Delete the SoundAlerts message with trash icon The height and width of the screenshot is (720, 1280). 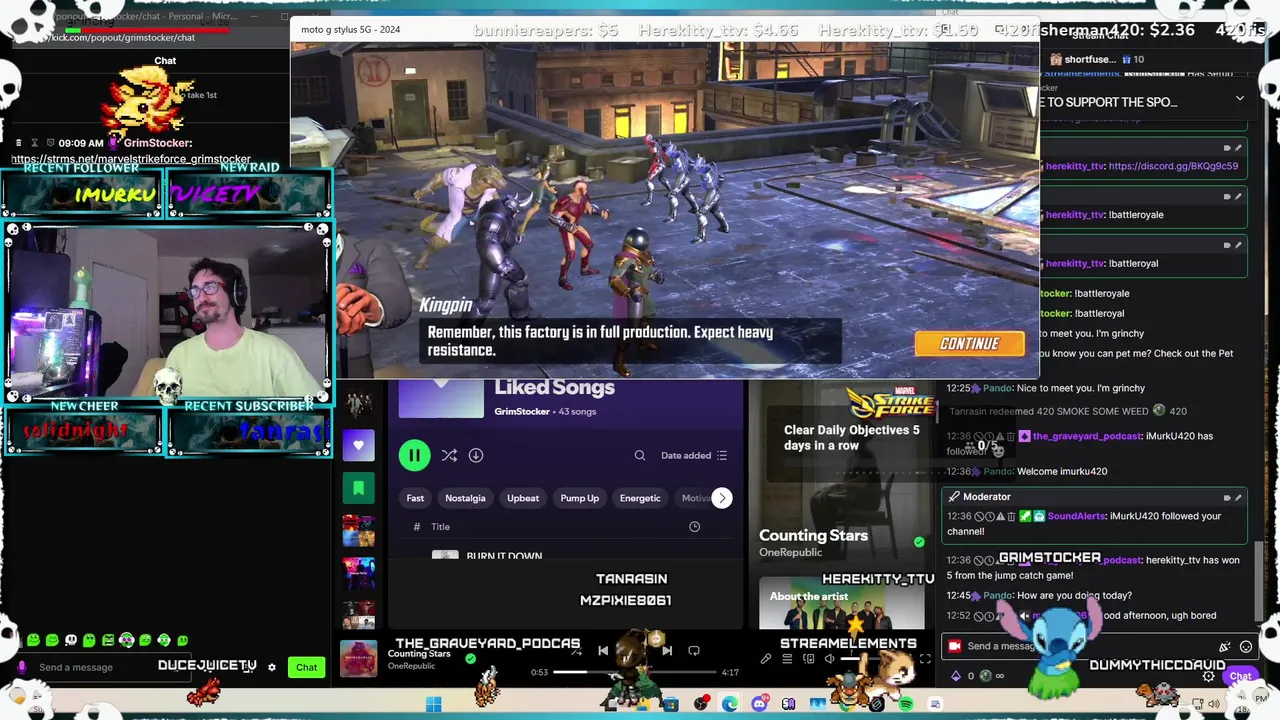click(1012, 516)
